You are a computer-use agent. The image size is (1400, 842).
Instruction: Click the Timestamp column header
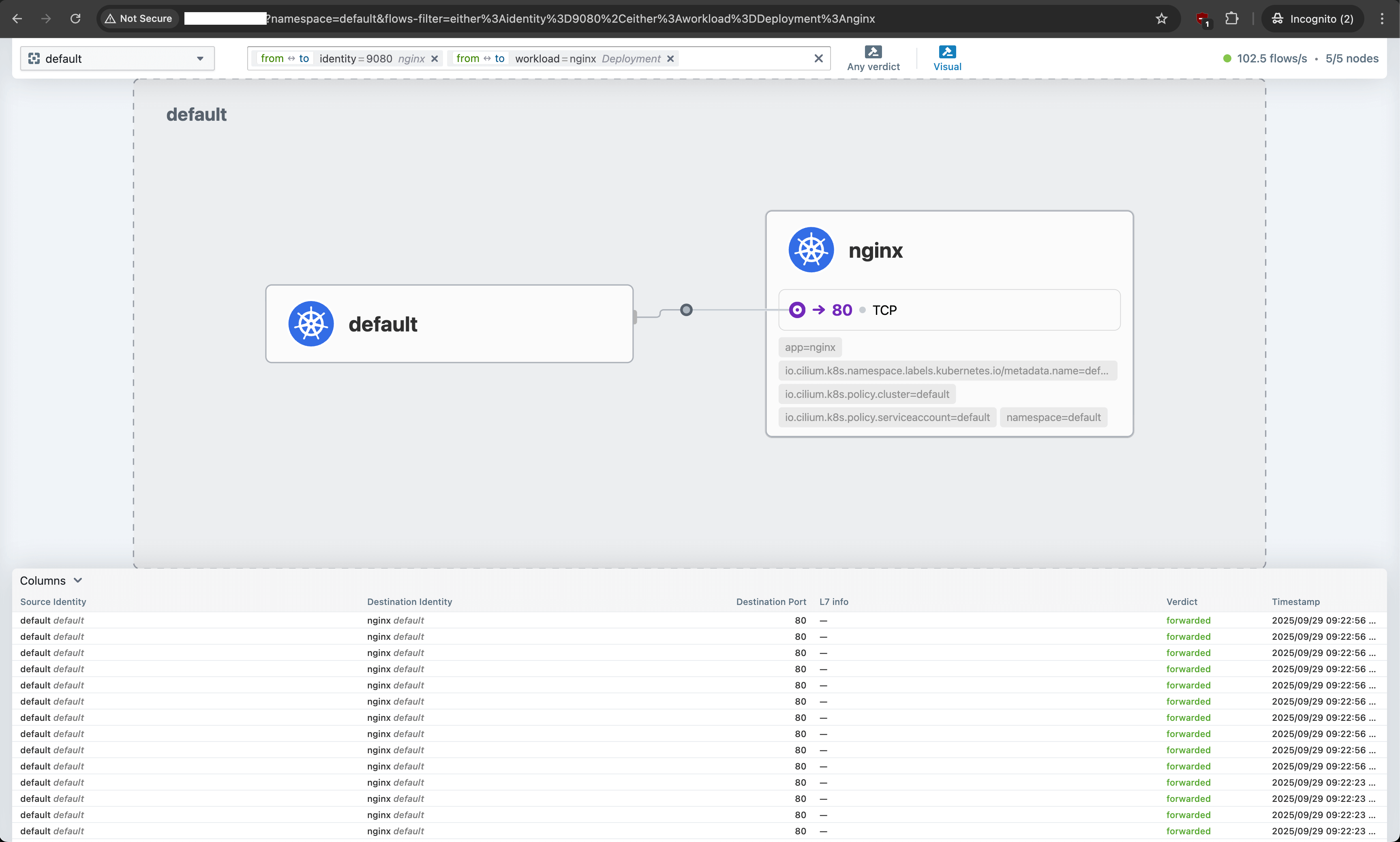[1295, 601]
